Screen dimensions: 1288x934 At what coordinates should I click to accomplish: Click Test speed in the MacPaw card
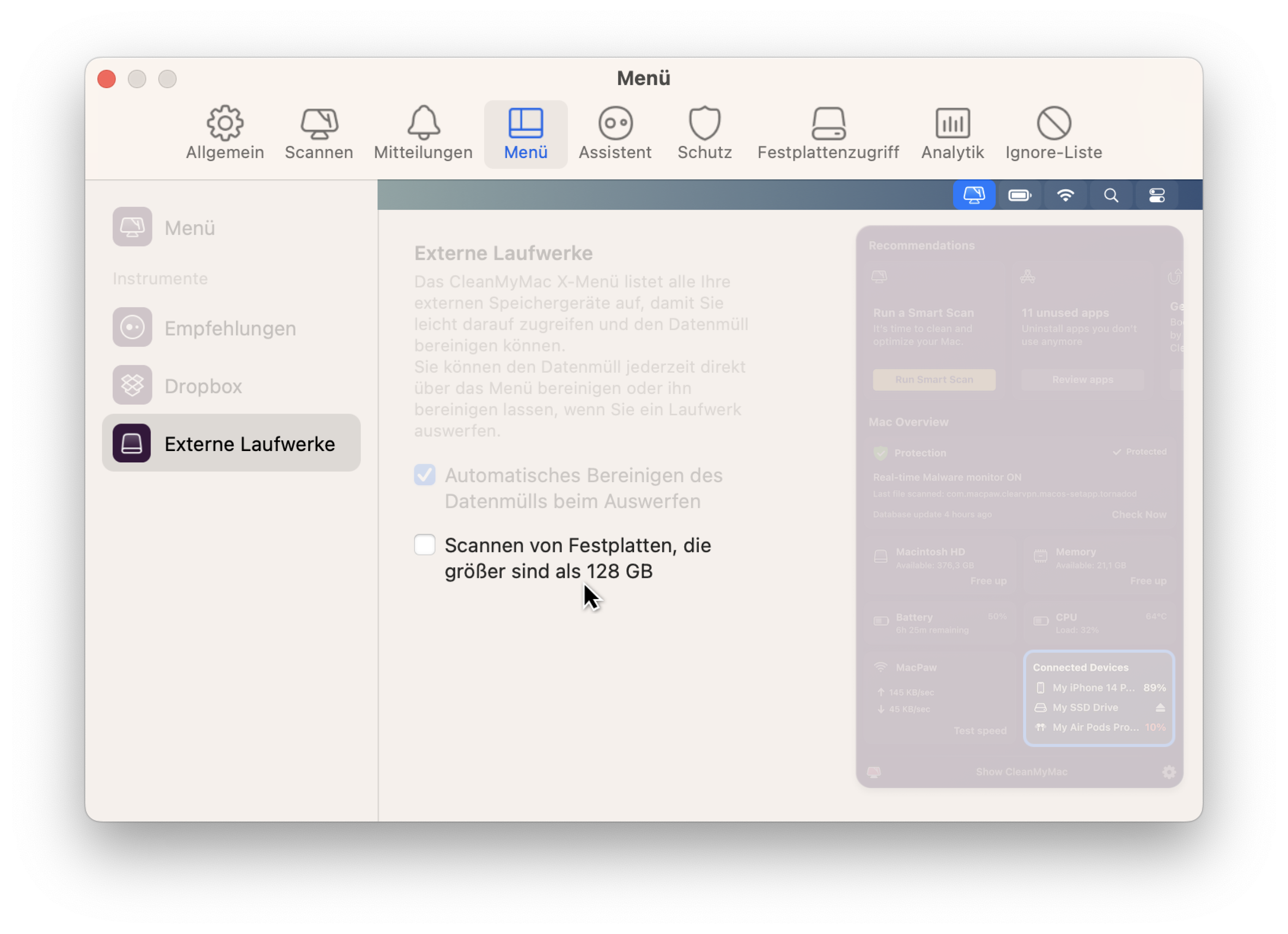[980, 731]
